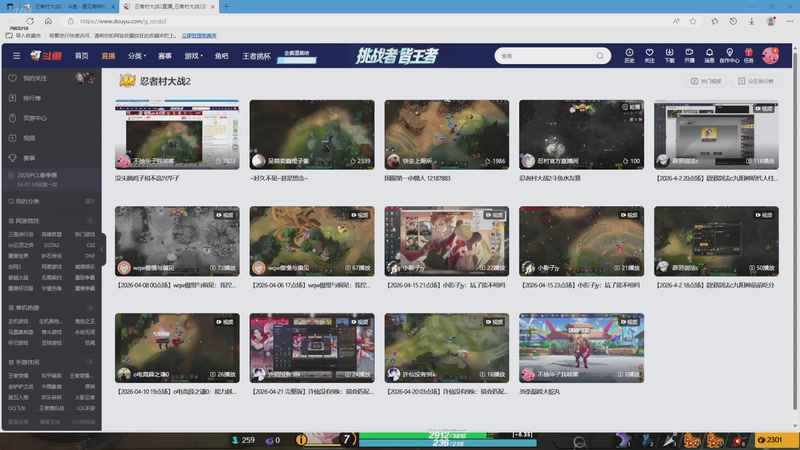Click the read aloud icon in address bar

[x=676, y=21]
